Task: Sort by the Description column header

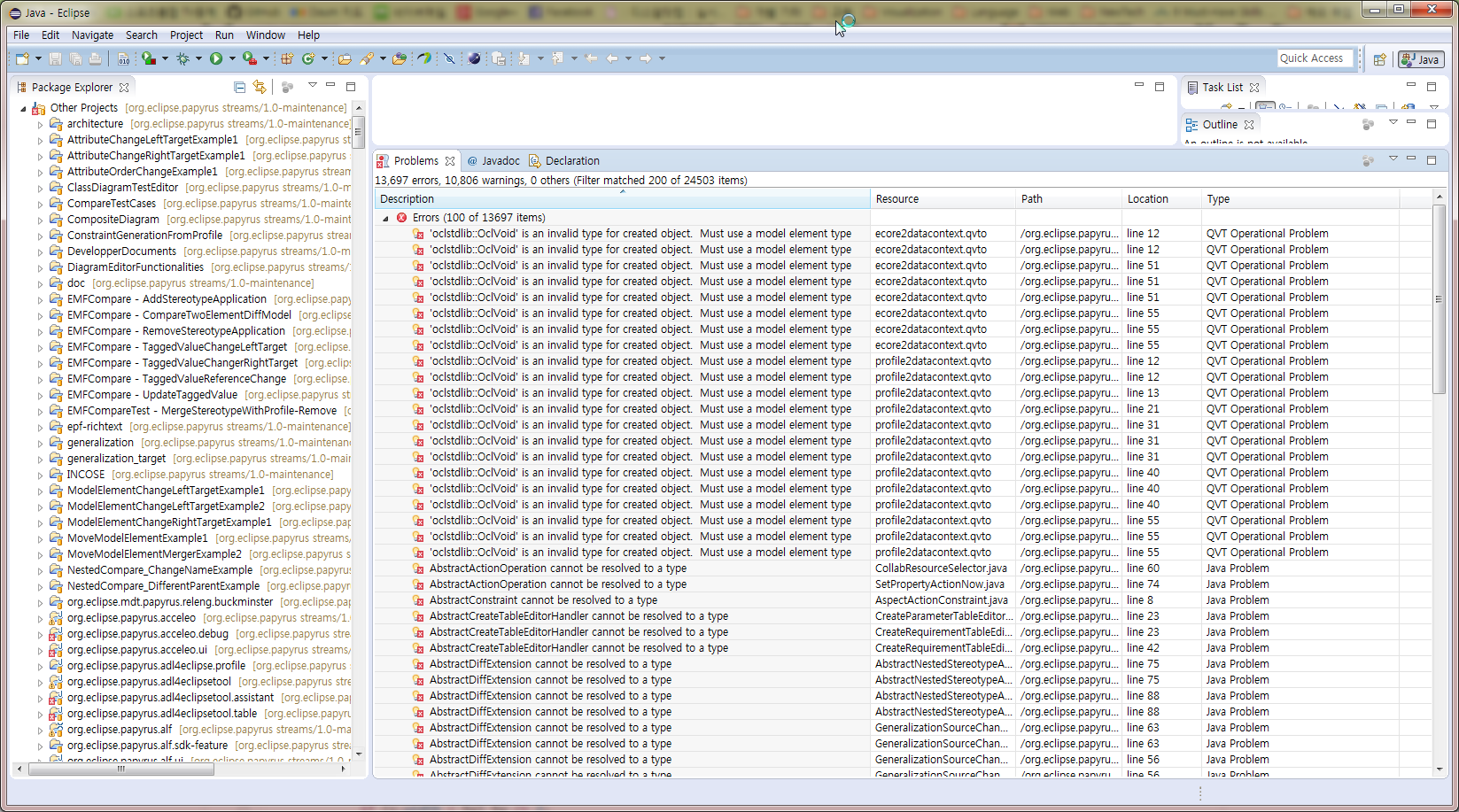Action: (622, 199)
